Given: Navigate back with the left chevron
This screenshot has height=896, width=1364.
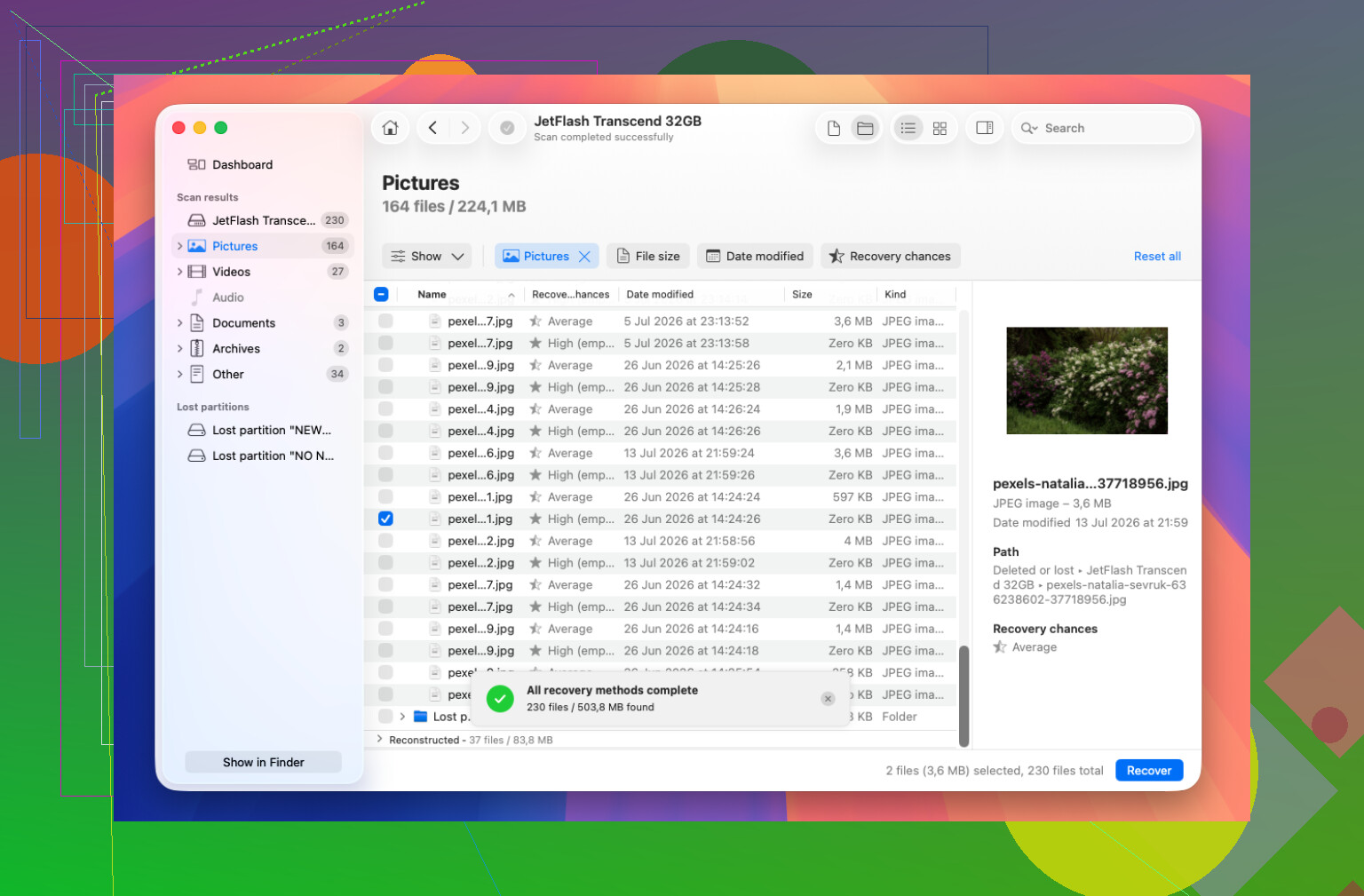Looking at the screenshot, I should click(x=432, y=128).
